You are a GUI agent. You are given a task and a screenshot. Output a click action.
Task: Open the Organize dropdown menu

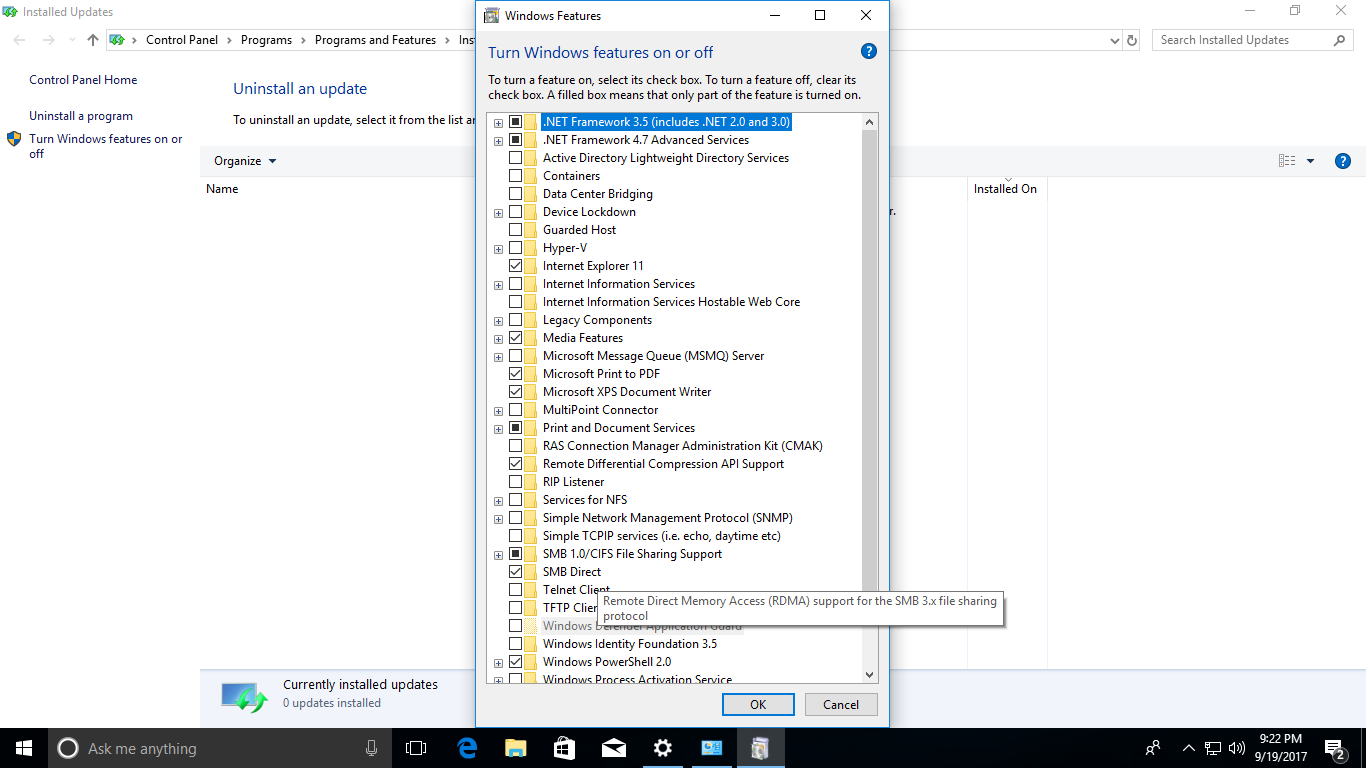[x=245, y=161]
